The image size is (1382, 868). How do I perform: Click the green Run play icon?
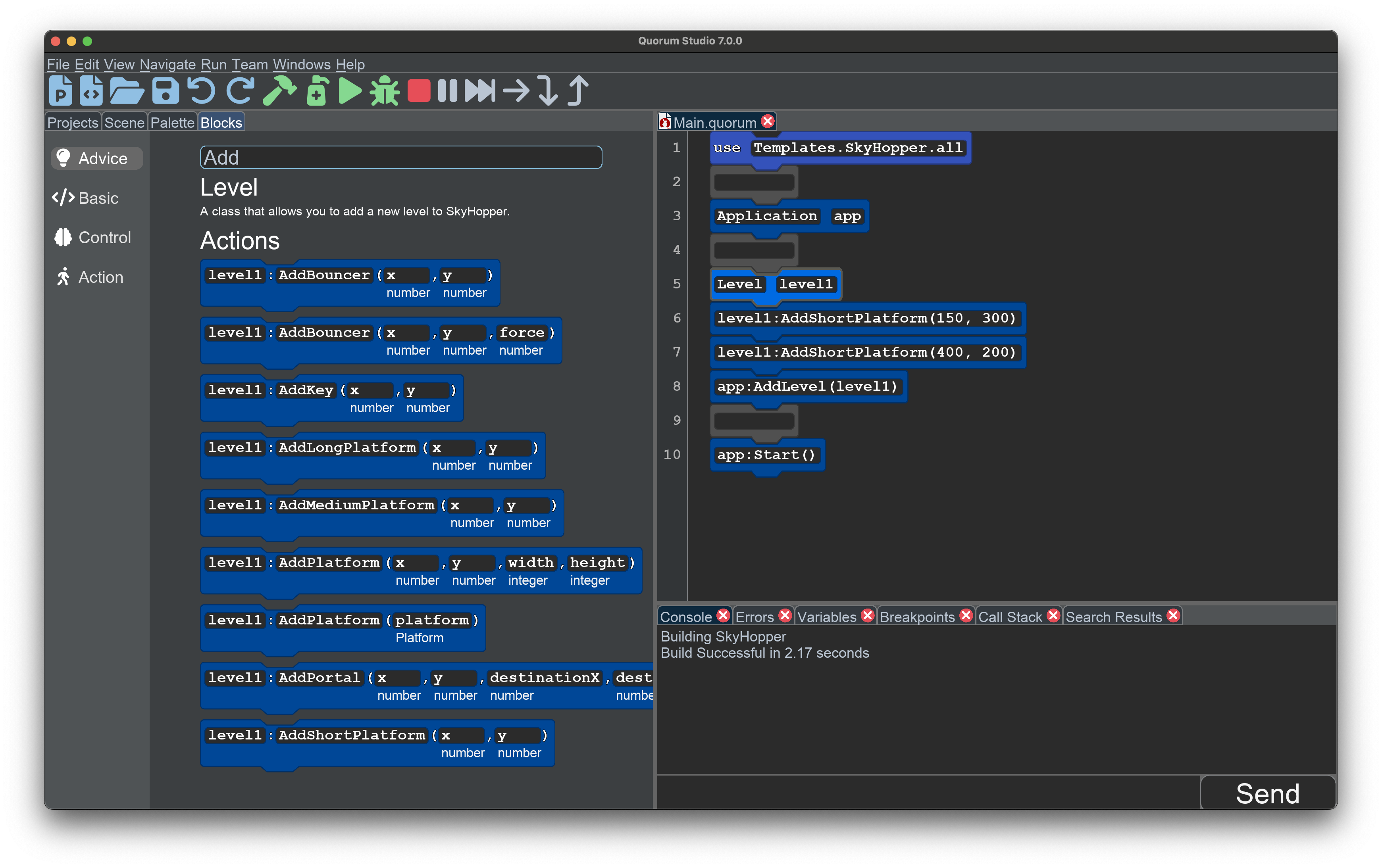[x=350, y=90]
